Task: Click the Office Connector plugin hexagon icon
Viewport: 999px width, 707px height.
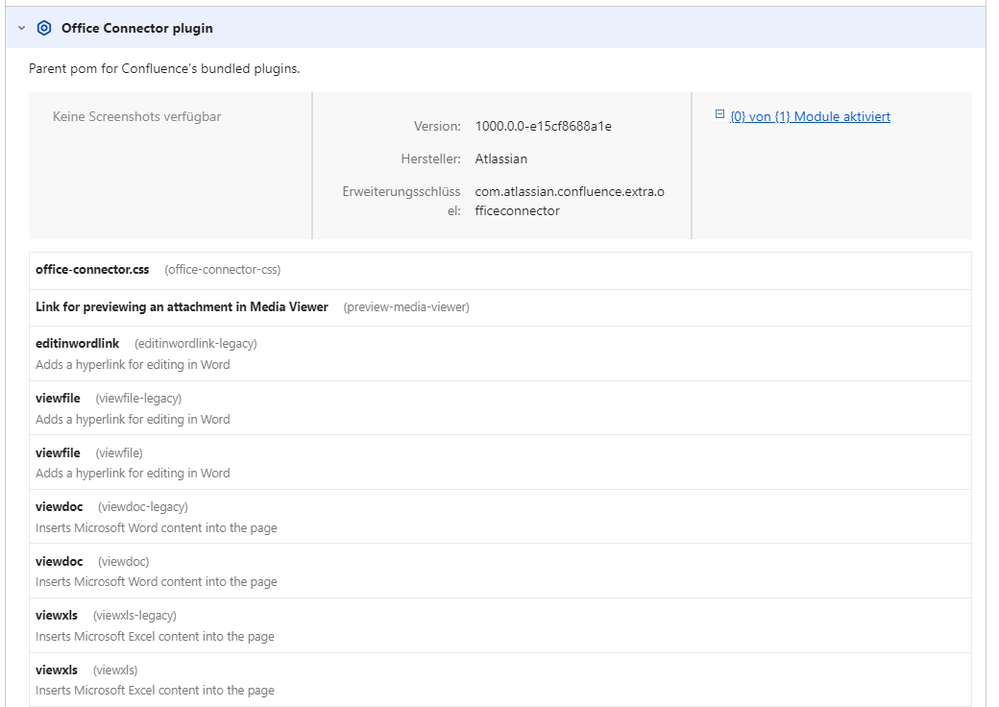Action: tap(44, 28)
